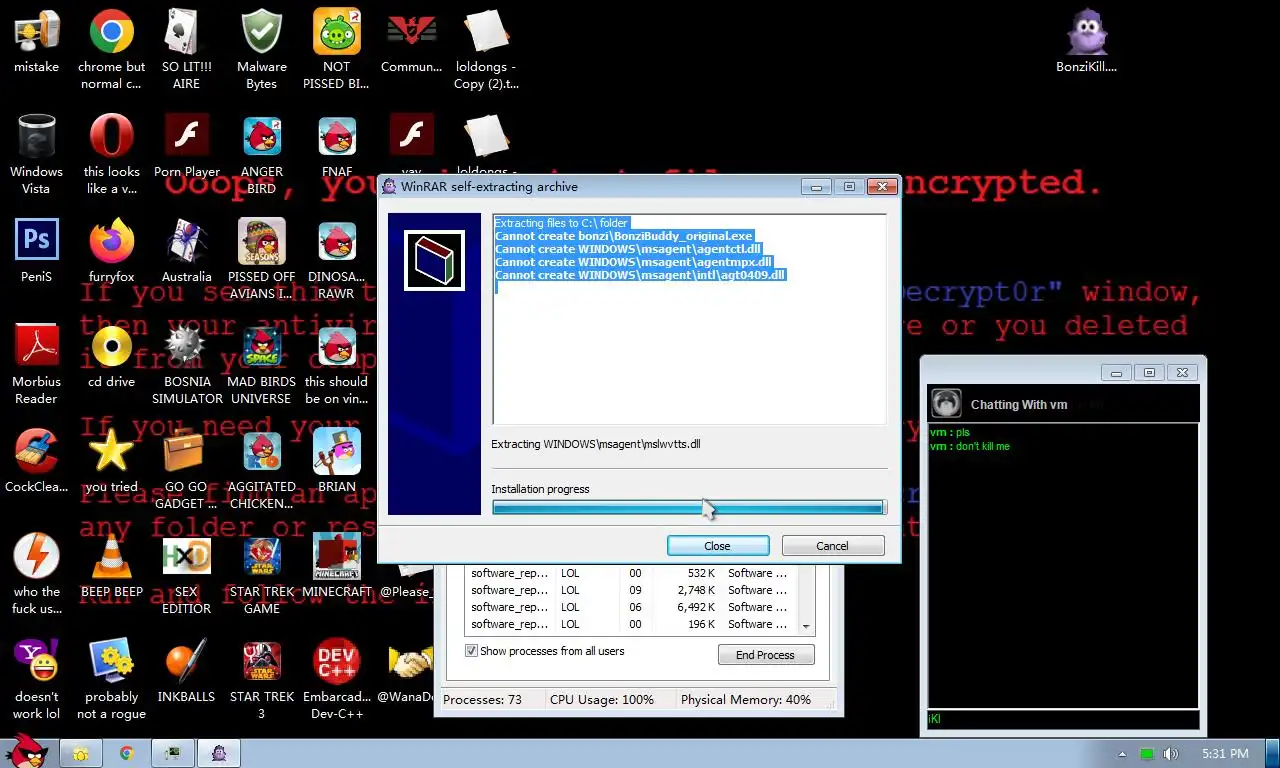Open the BEEP BEEP VLC cone icon
Screen dimensions: 1280x768
tap(111, 566)
